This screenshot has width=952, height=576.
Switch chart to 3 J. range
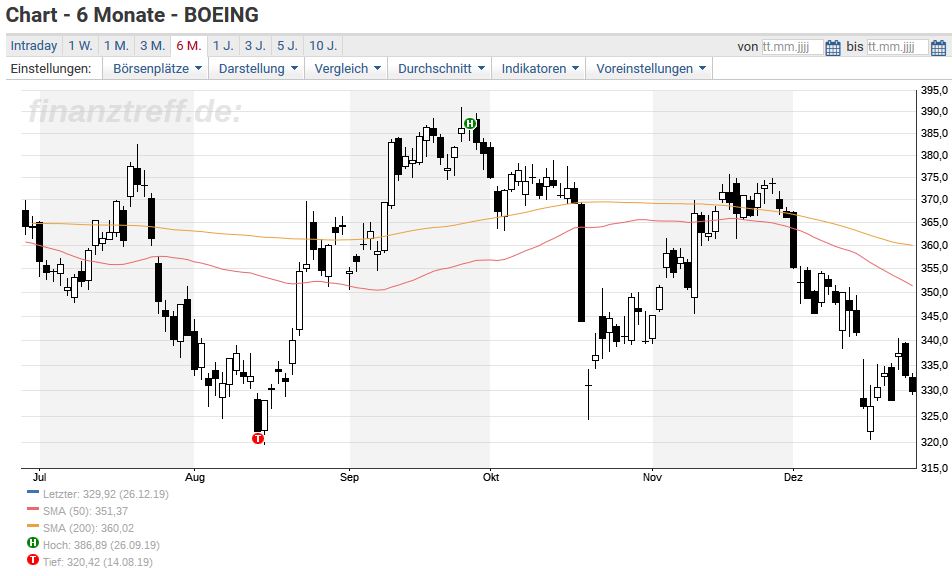(255, 46)
